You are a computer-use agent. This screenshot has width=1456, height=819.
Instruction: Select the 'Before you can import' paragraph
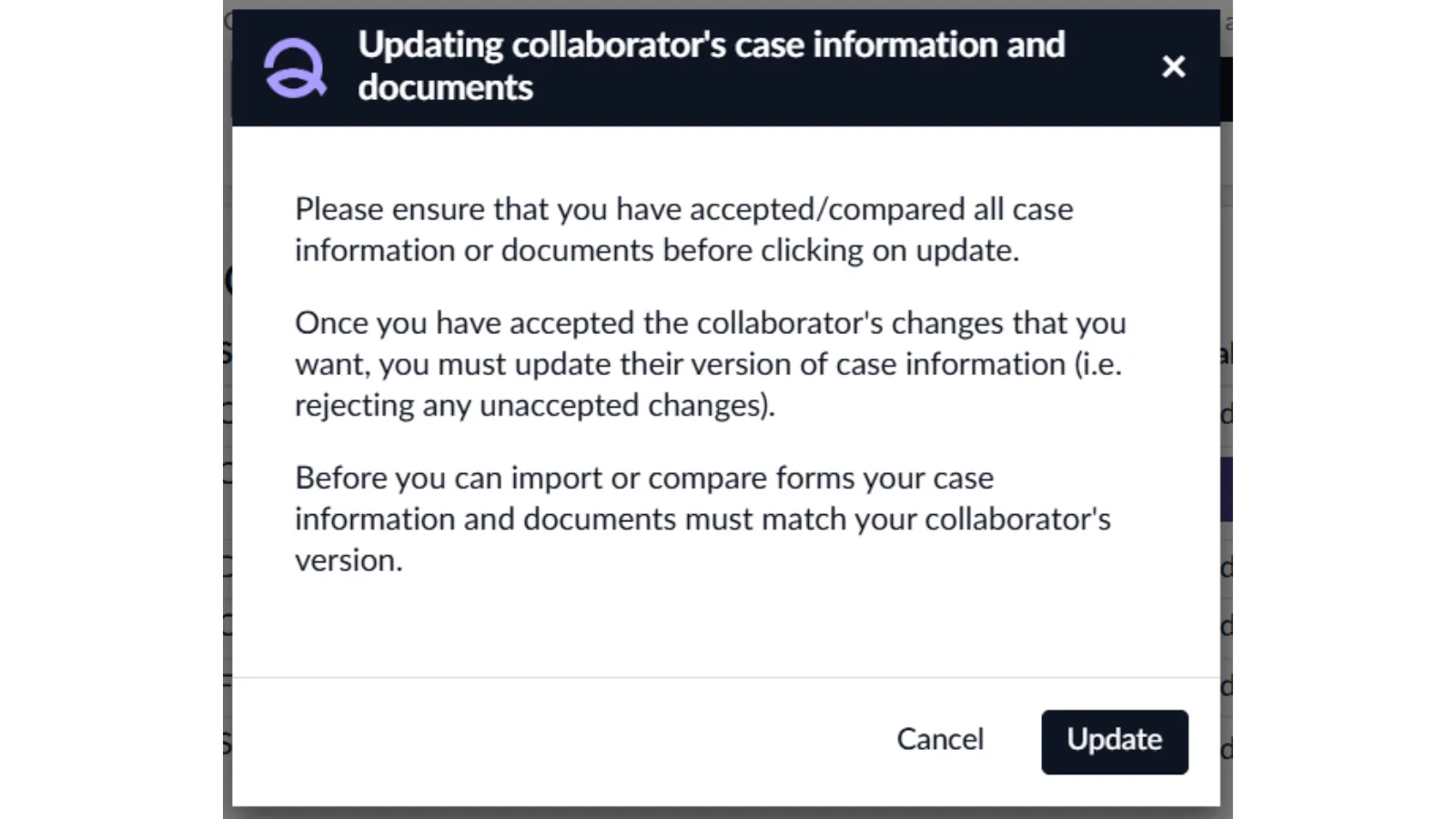(703, 519)
